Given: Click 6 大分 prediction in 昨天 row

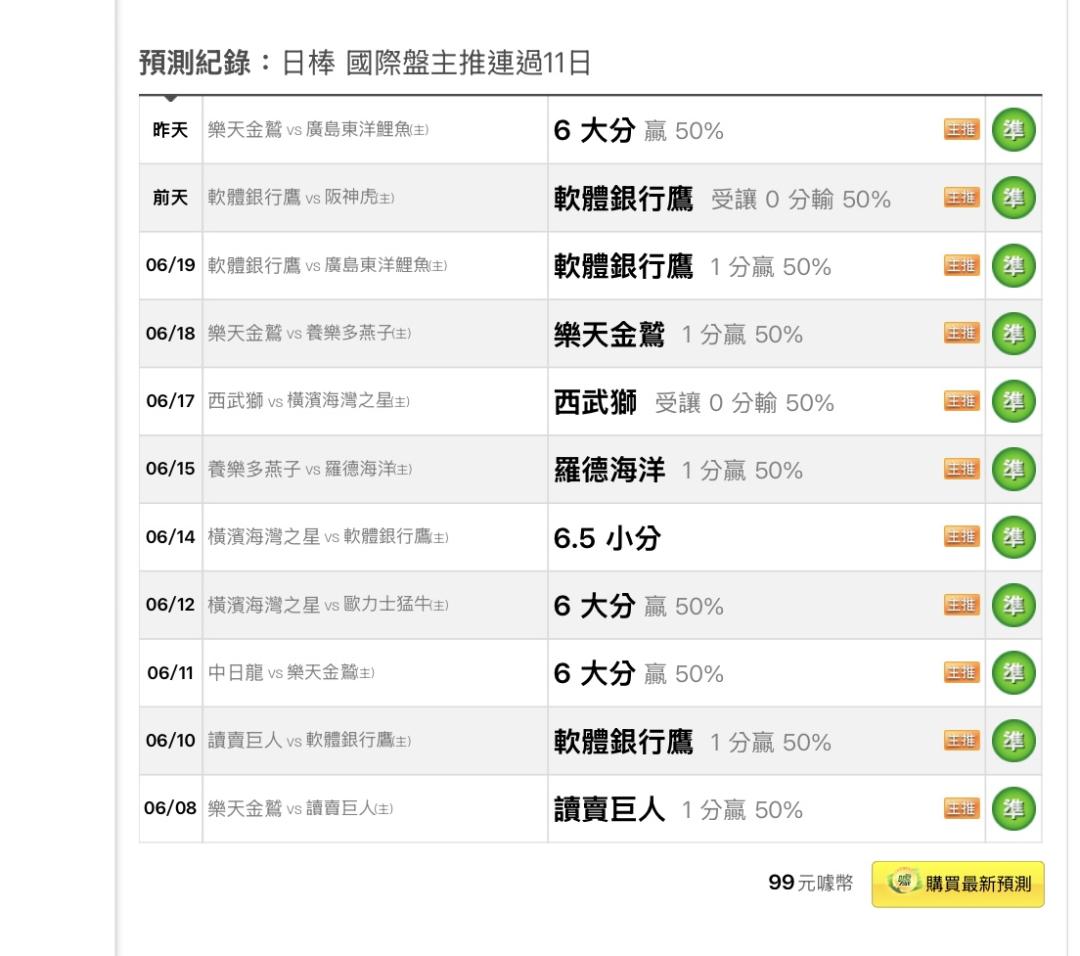Looking at the screenshot, I should point(638,130).
